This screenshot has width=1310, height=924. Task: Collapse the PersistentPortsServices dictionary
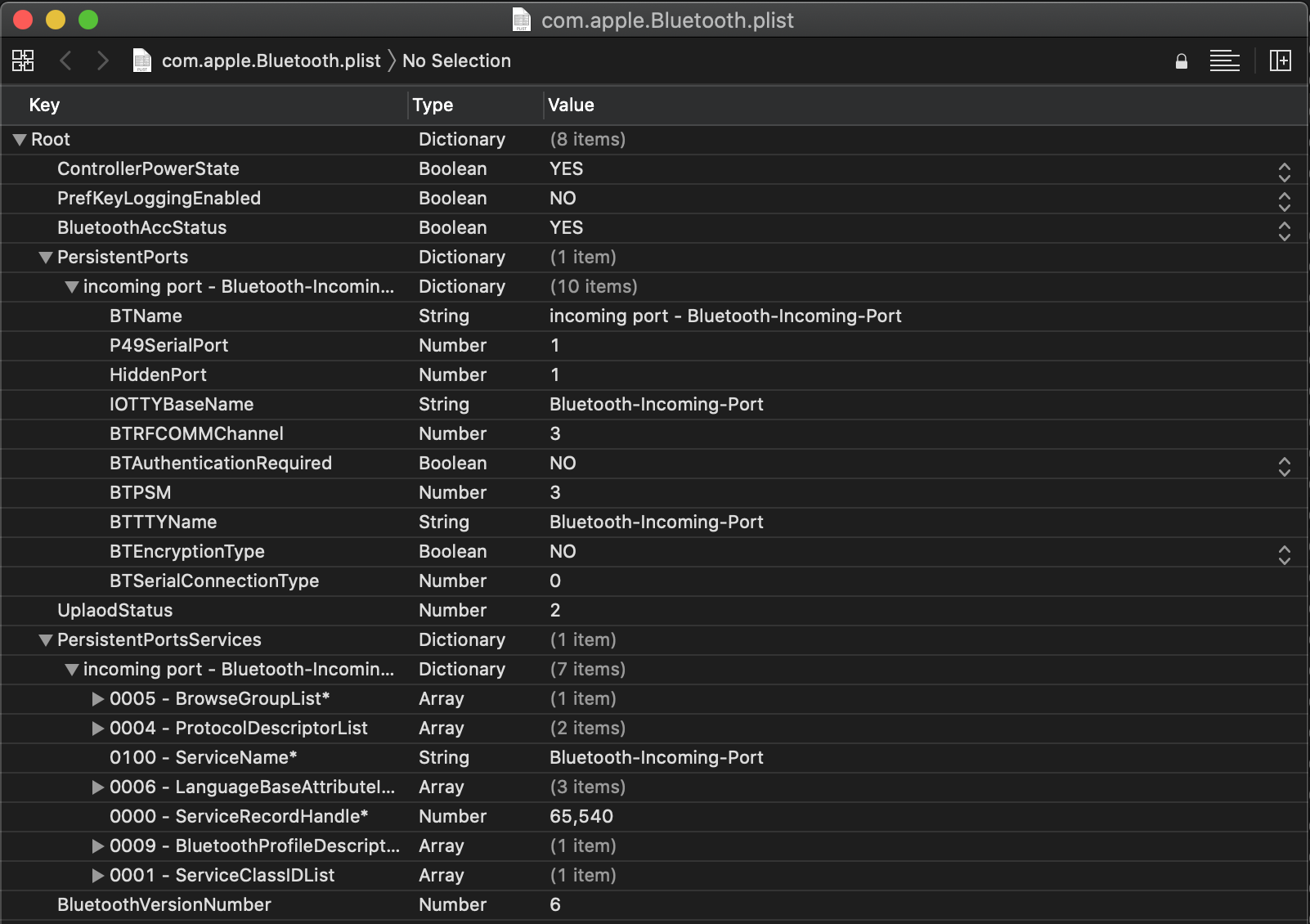(46, 640)
